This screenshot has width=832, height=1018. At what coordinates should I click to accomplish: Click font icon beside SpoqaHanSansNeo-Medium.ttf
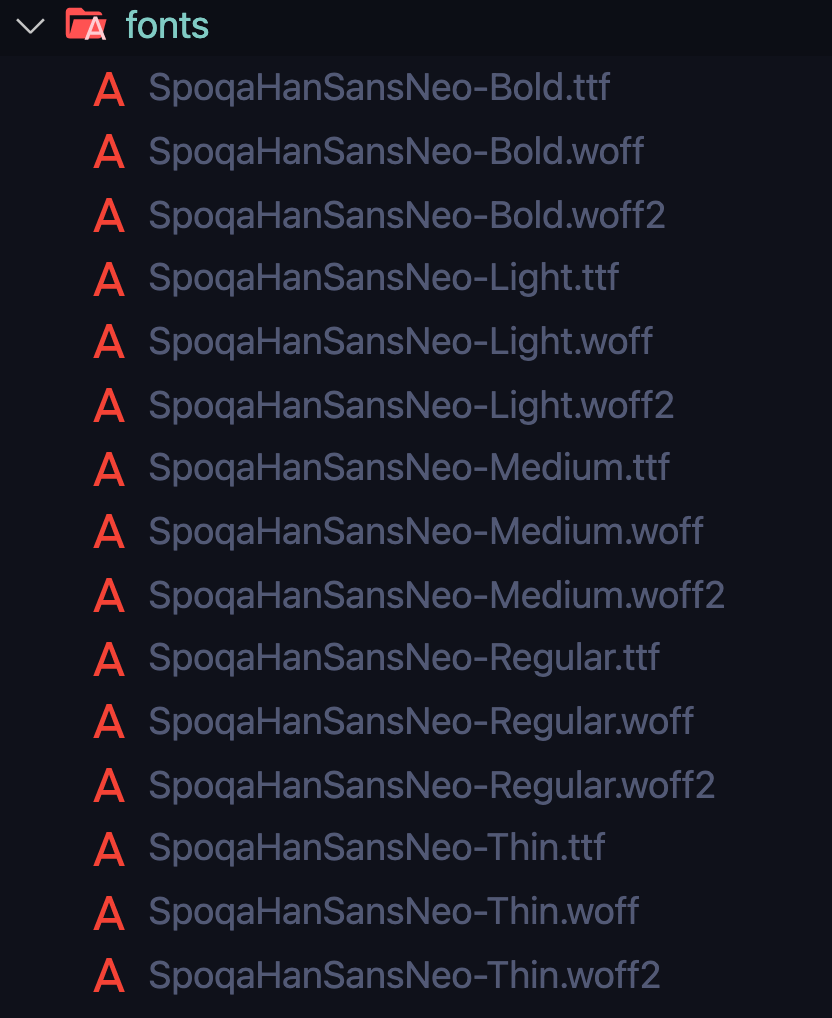[x=109, y=469]
